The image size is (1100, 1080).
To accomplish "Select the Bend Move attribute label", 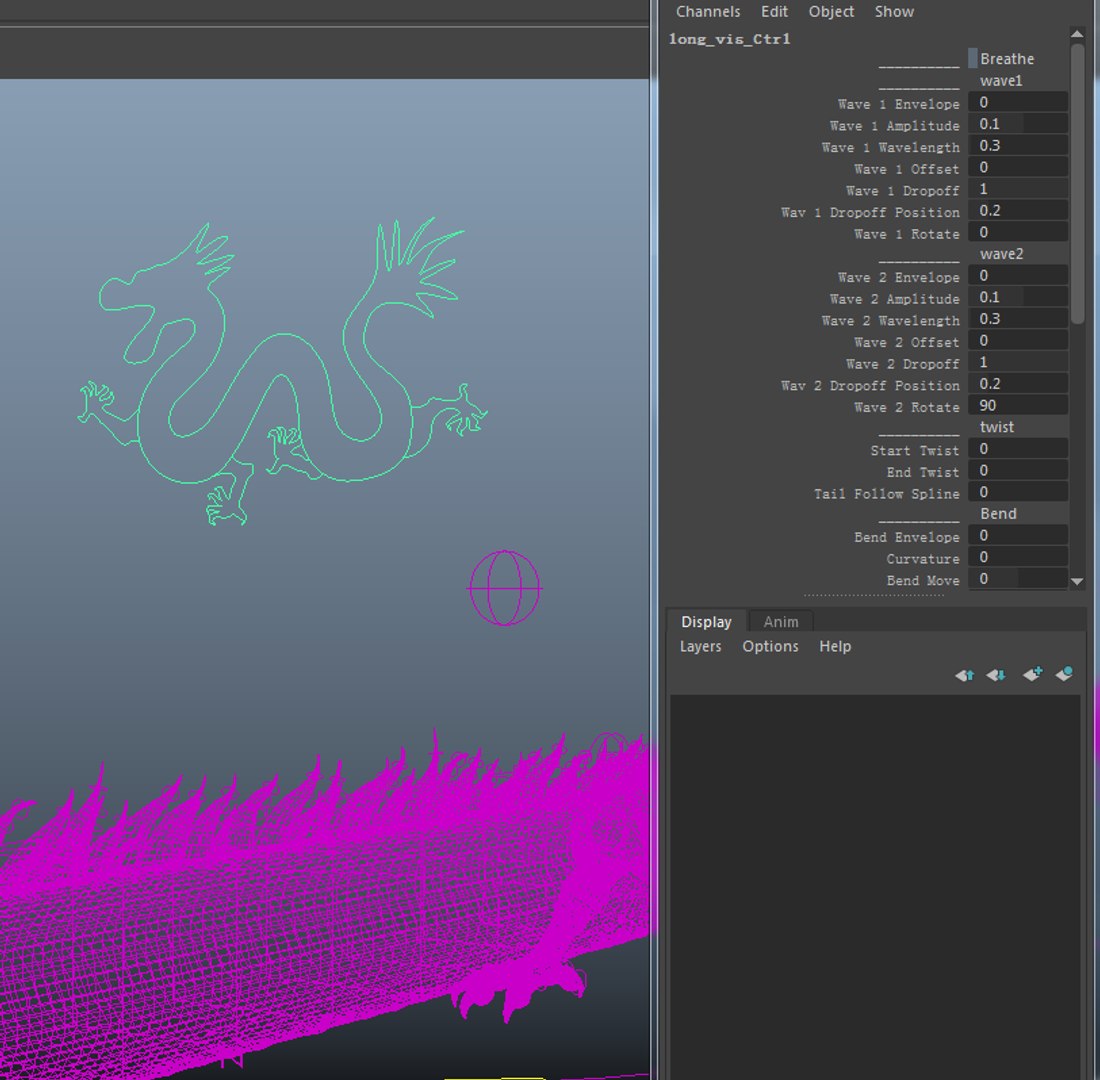I will (x=923, y=581).
